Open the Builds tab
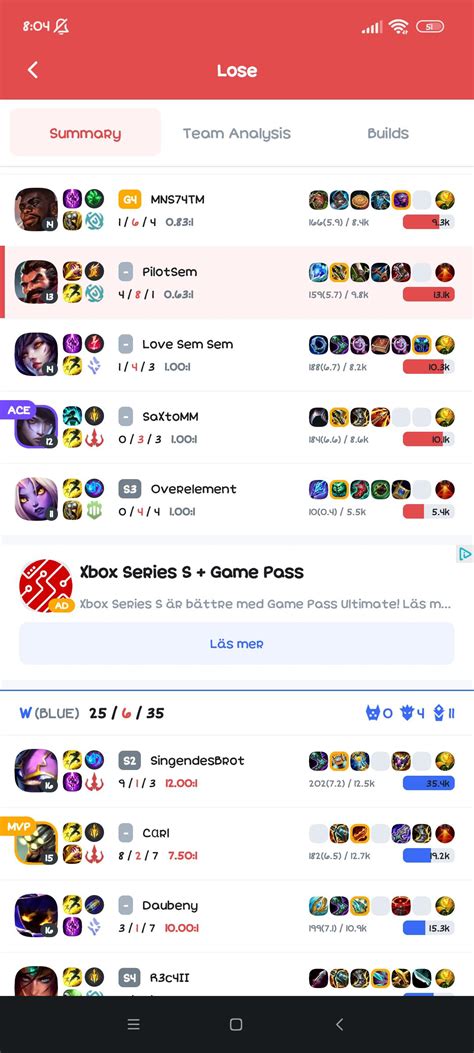Image resolution: width=474 pixels, height=1053 pixels. click(388, 133)
